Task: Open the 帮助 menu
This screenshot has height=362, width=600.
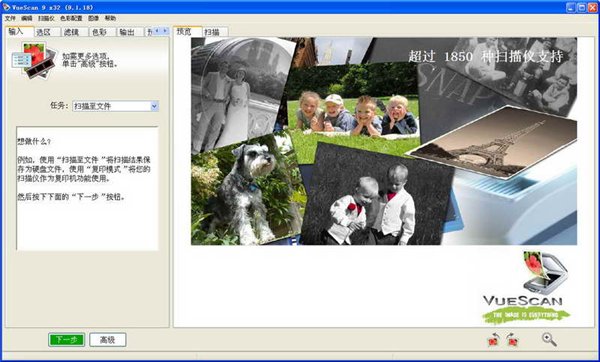Action: coord(110,18)
